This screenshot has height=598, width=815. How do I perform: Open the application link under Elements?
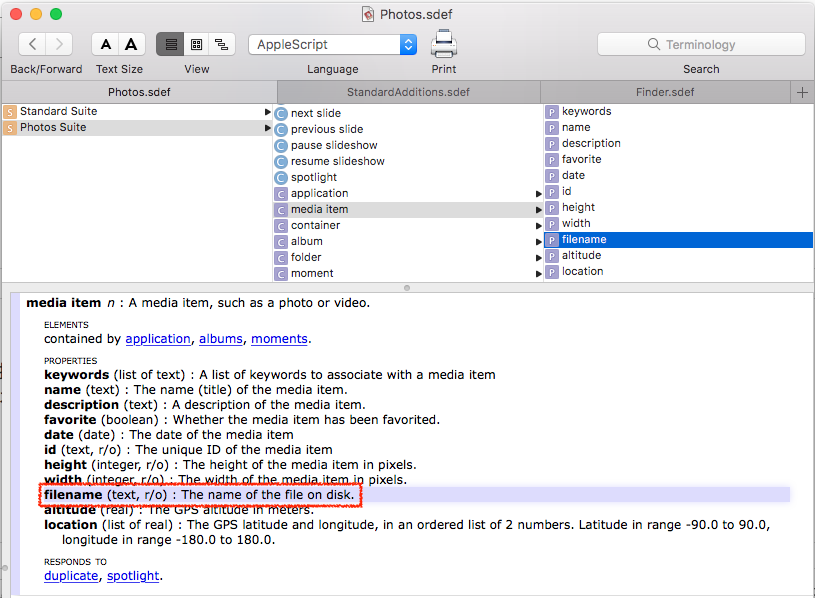(x=158, y=339)
